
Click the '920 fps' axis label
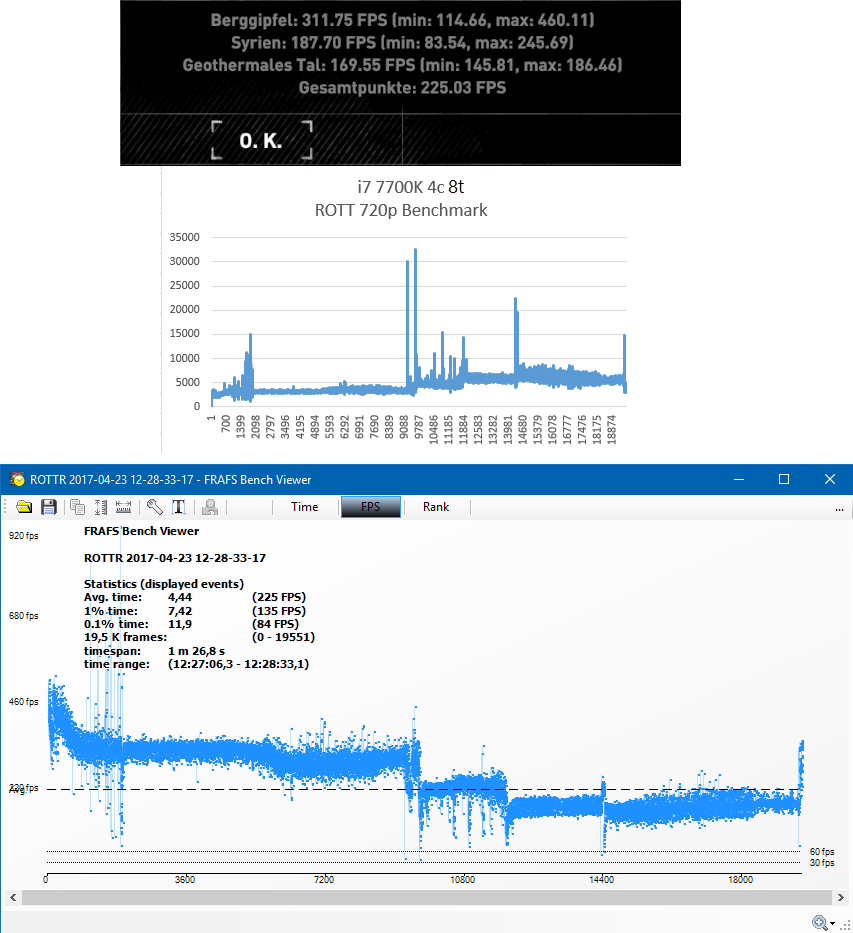pyautogui.click(x=23, y=536)
